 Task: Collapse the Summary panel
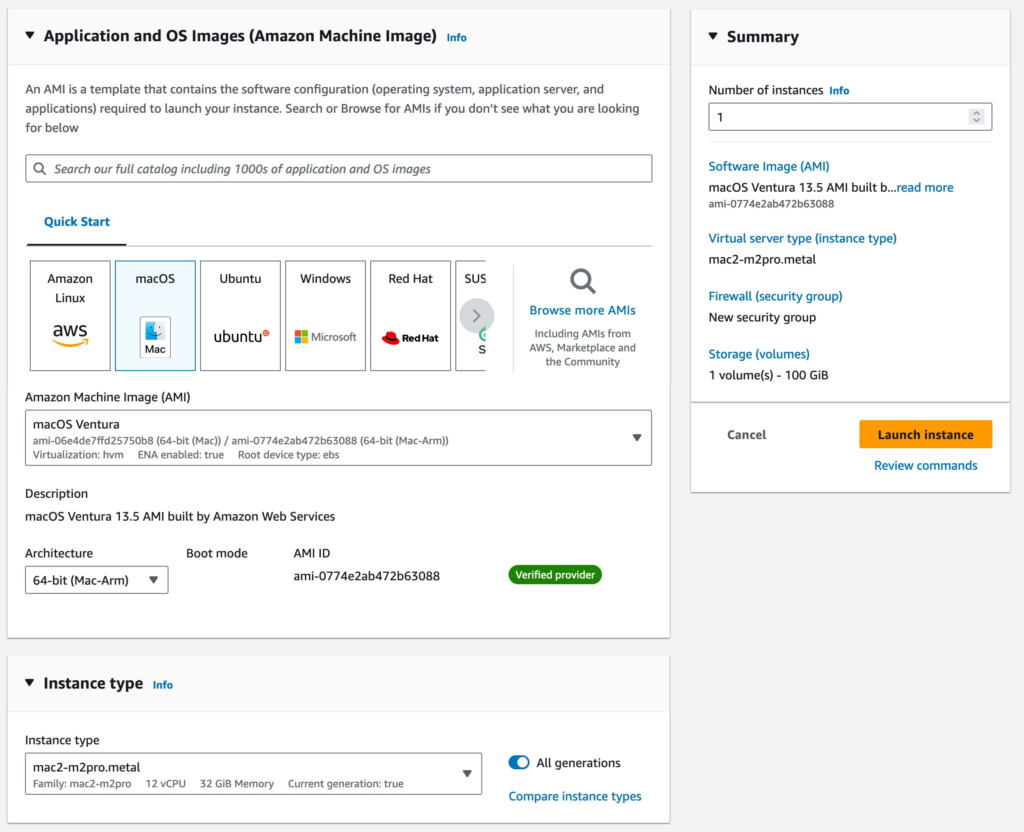[713, 36]
